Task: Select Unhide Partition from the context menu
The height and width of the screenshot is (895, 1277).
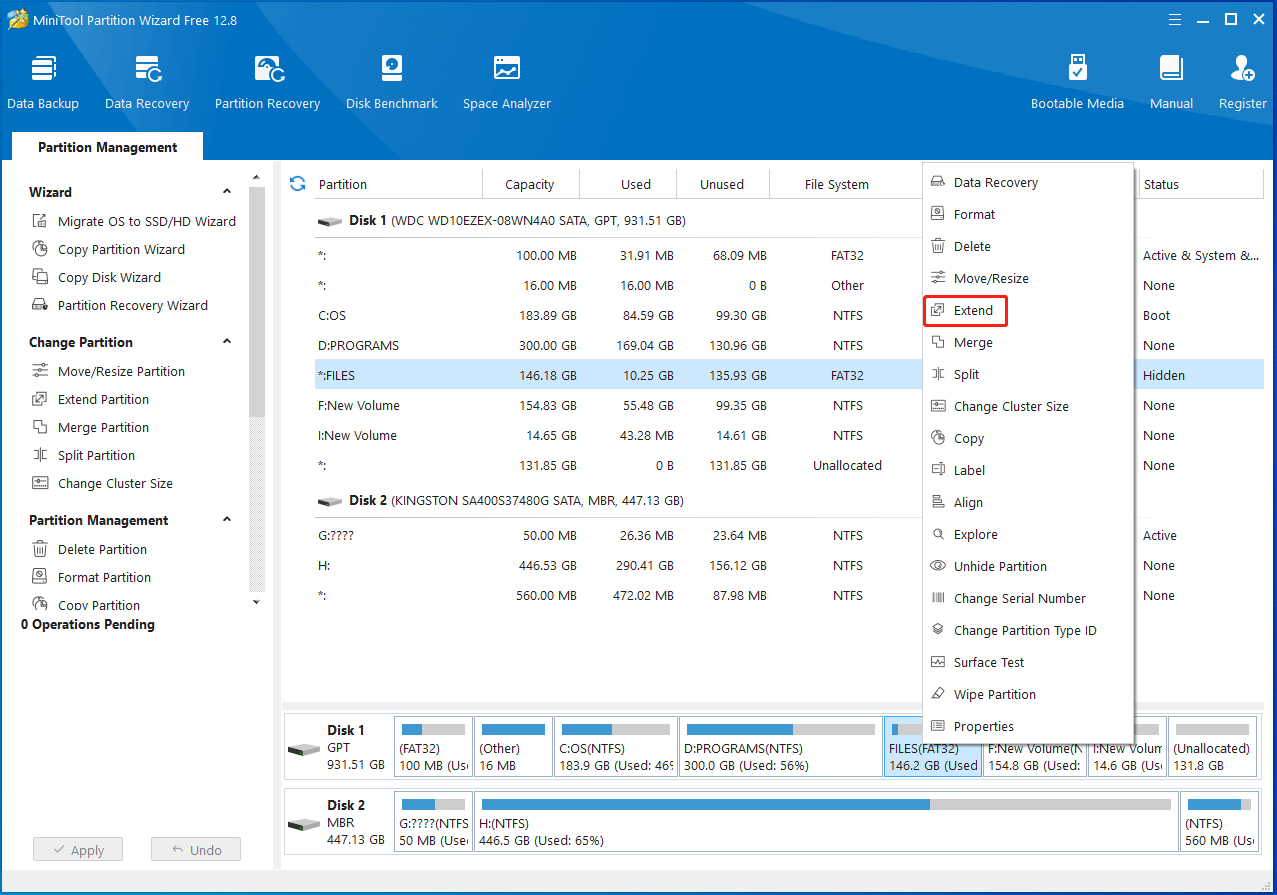Action: point(999,566)
